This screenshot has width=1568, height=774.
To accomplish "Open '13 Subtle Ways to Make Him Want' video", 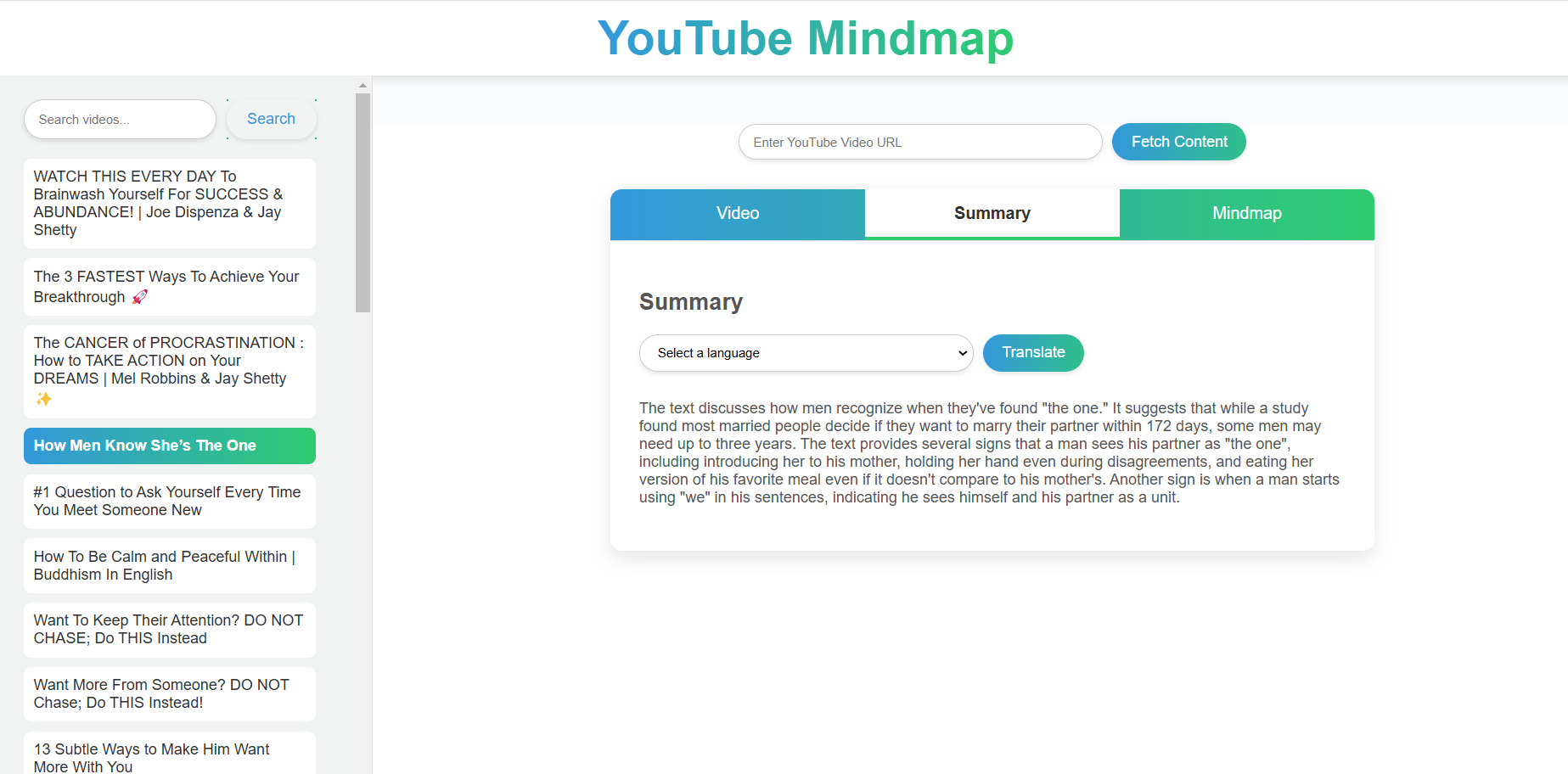I will (170, 754).
